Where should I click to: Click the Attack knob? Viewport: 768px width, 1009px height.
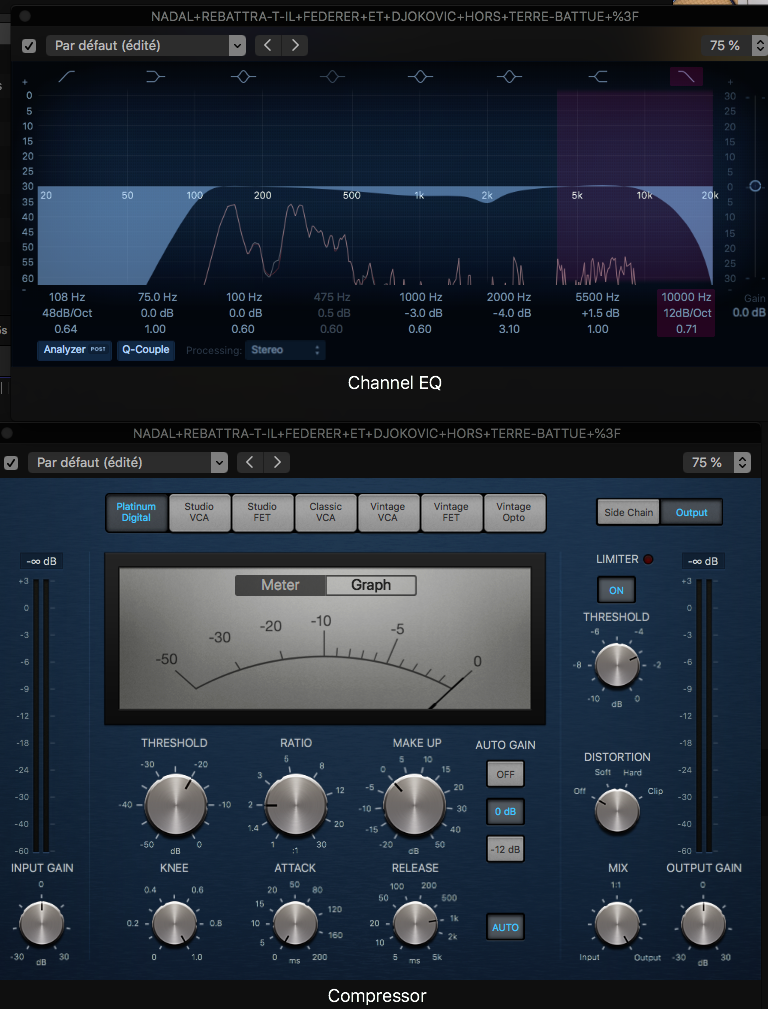pos(295,923)
